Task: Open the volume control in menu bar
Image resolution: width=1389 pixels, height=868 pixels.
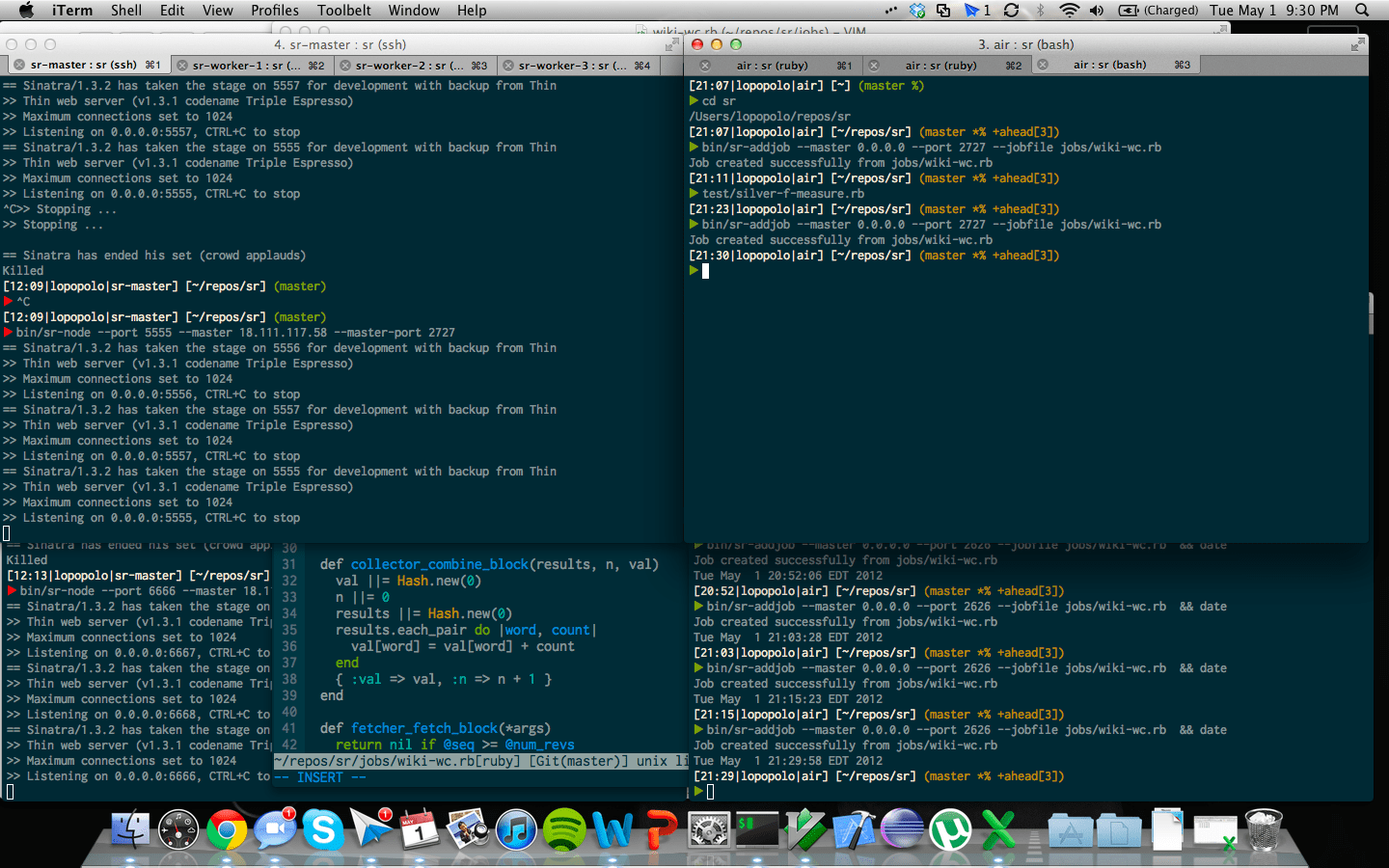Action: pyautogui.click(x=1097, y=11)
